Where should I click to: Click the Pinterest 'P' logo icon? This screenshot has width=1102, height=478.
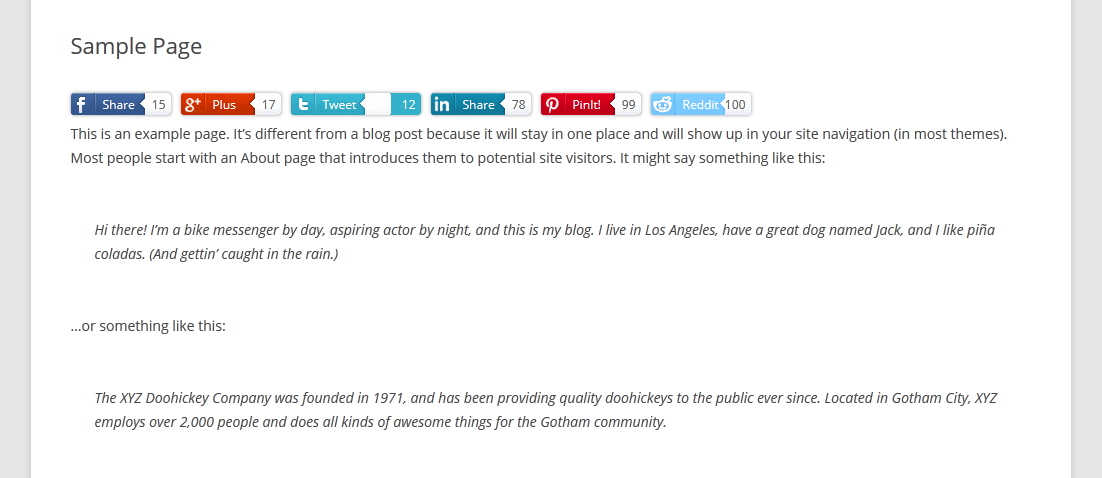click(552, 105)
